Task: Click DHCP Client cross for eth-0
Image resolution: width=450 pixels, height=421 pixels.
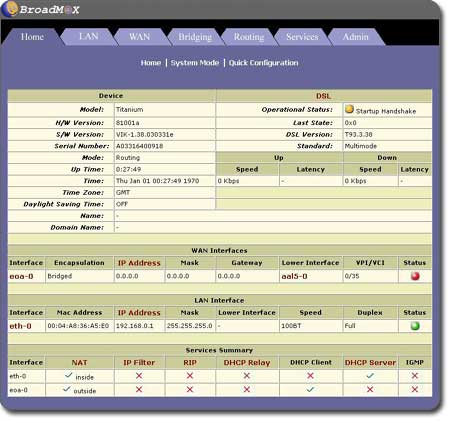Action: click(x=310, y=376)
